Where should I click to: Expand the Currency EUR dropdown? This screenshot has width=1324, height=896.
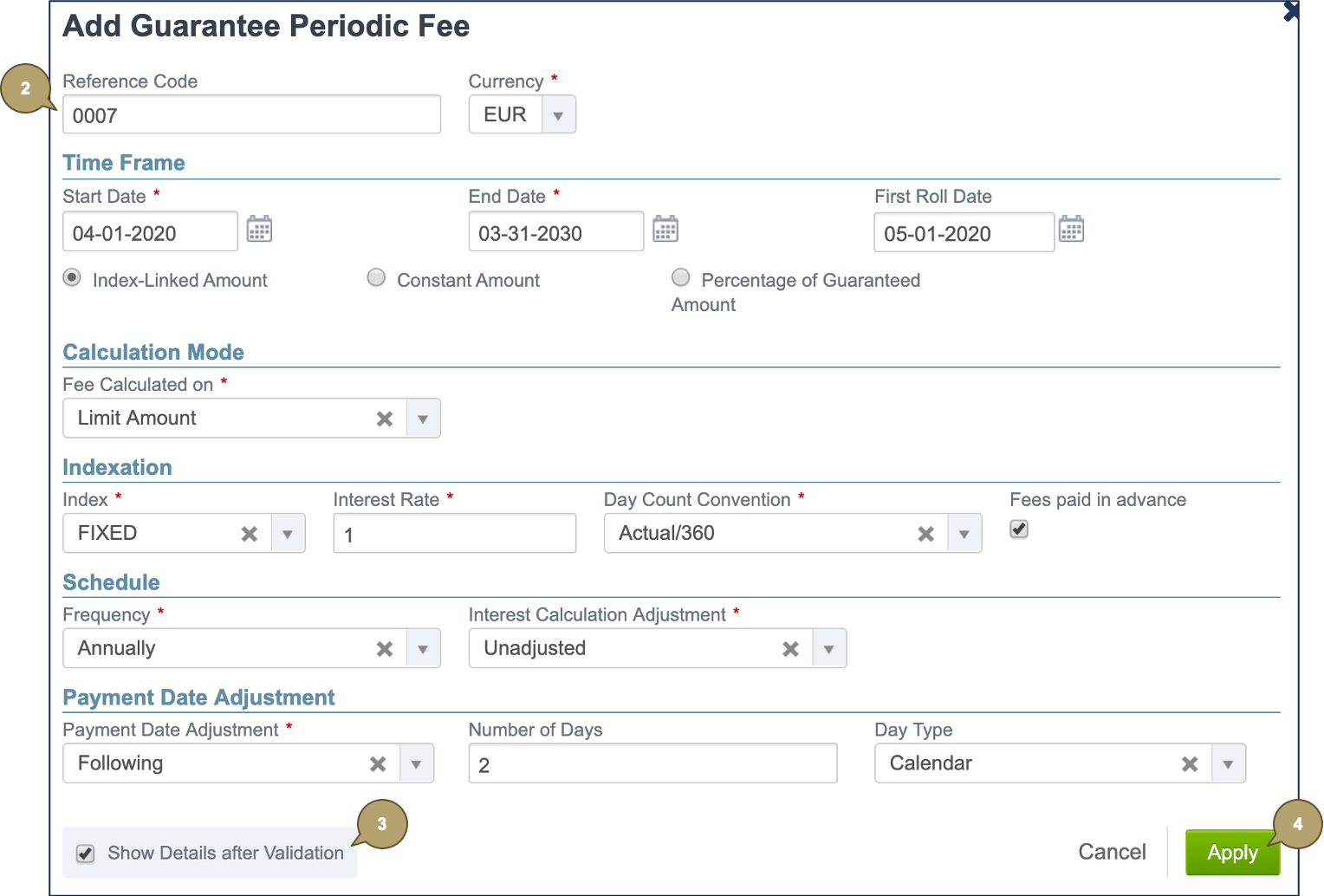click(558, 115)
